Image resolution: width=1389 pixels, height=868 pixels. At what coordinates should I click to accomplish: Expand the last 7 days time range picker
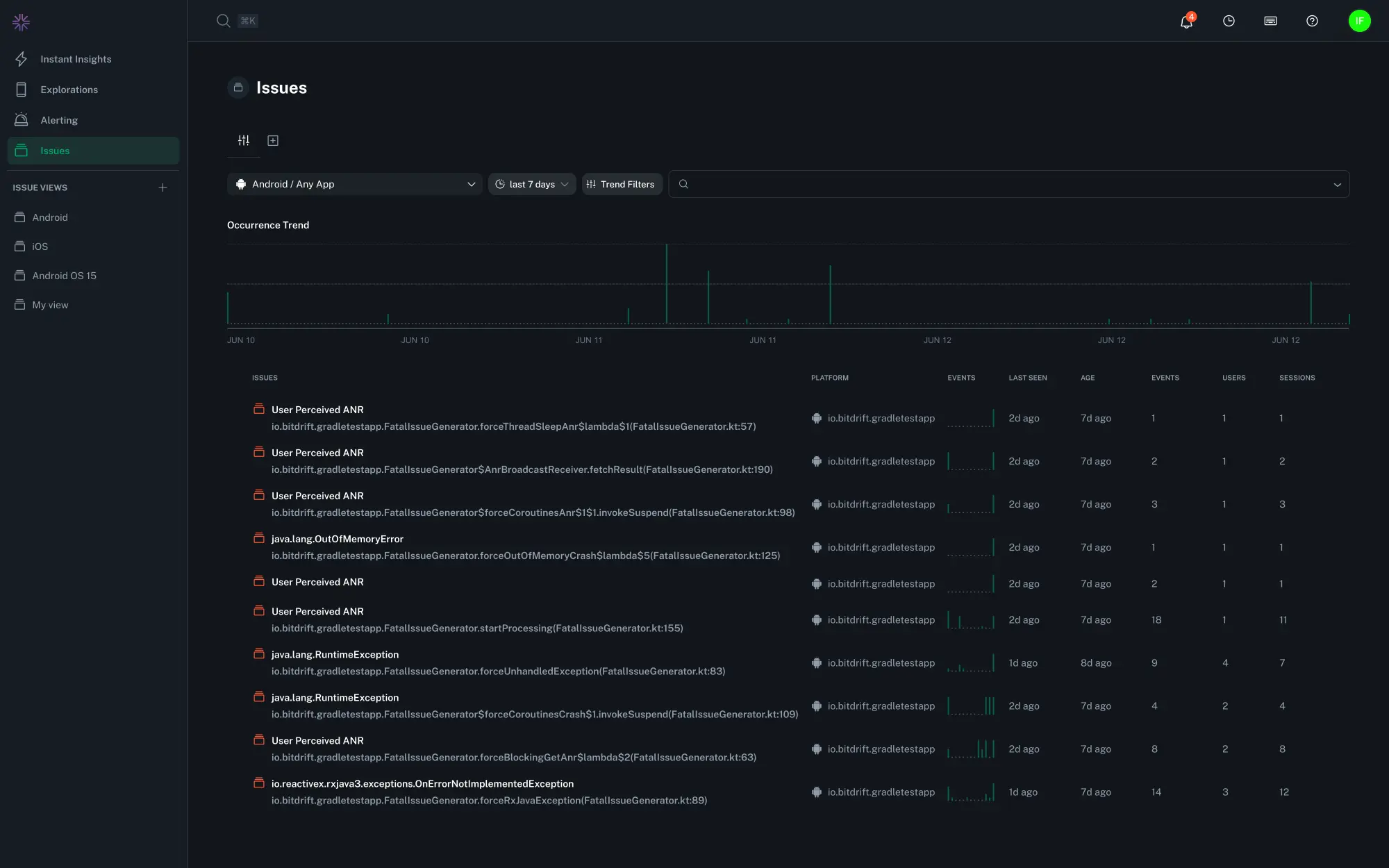[531, 184]
